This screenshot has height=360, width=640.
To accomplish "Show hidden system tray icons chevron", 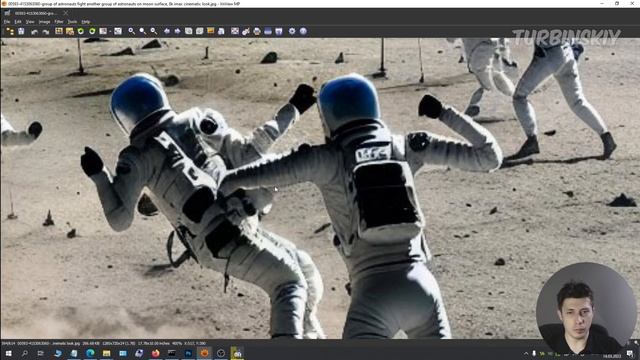I will coord(526,353).
